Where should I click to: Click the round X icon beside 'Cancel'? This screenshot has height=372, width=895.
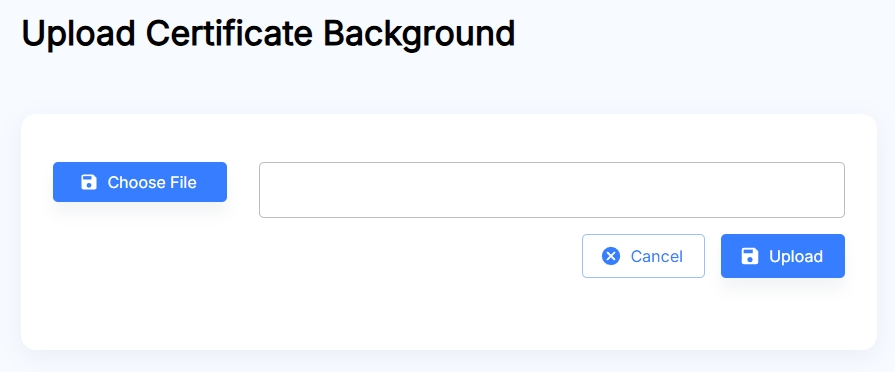click(611, 256)
